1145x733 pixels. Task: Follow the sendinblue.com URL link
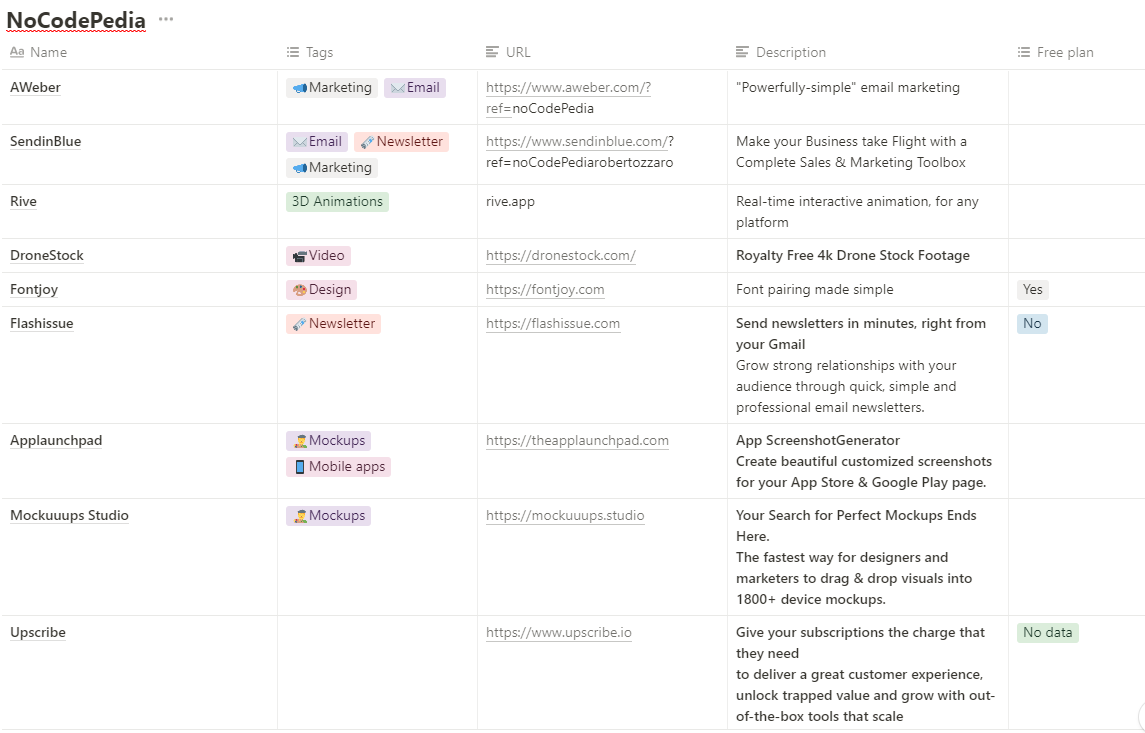pos(577,142)
